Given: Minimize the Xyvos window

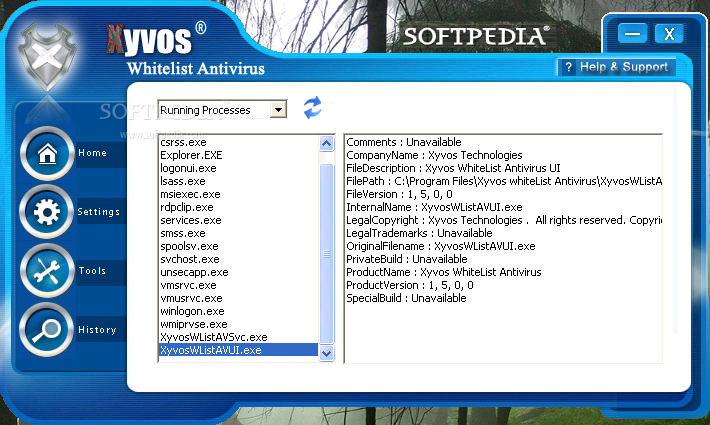Looking at the screenshot, I should point(632,33).
